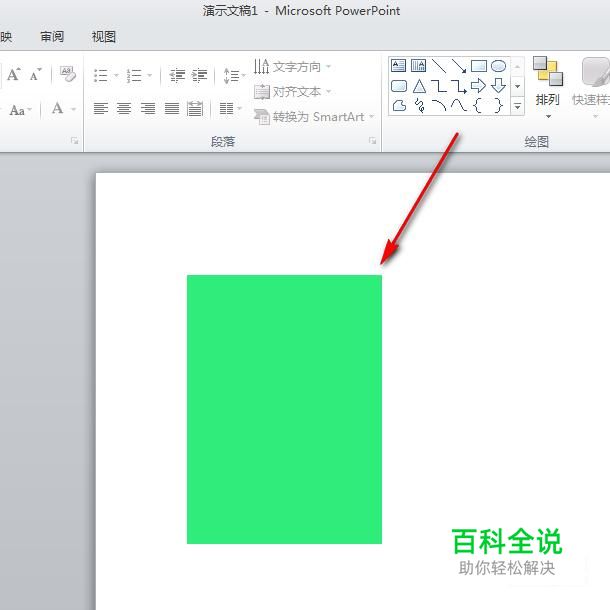Open 排列 arrange menu

click(548, 87)
